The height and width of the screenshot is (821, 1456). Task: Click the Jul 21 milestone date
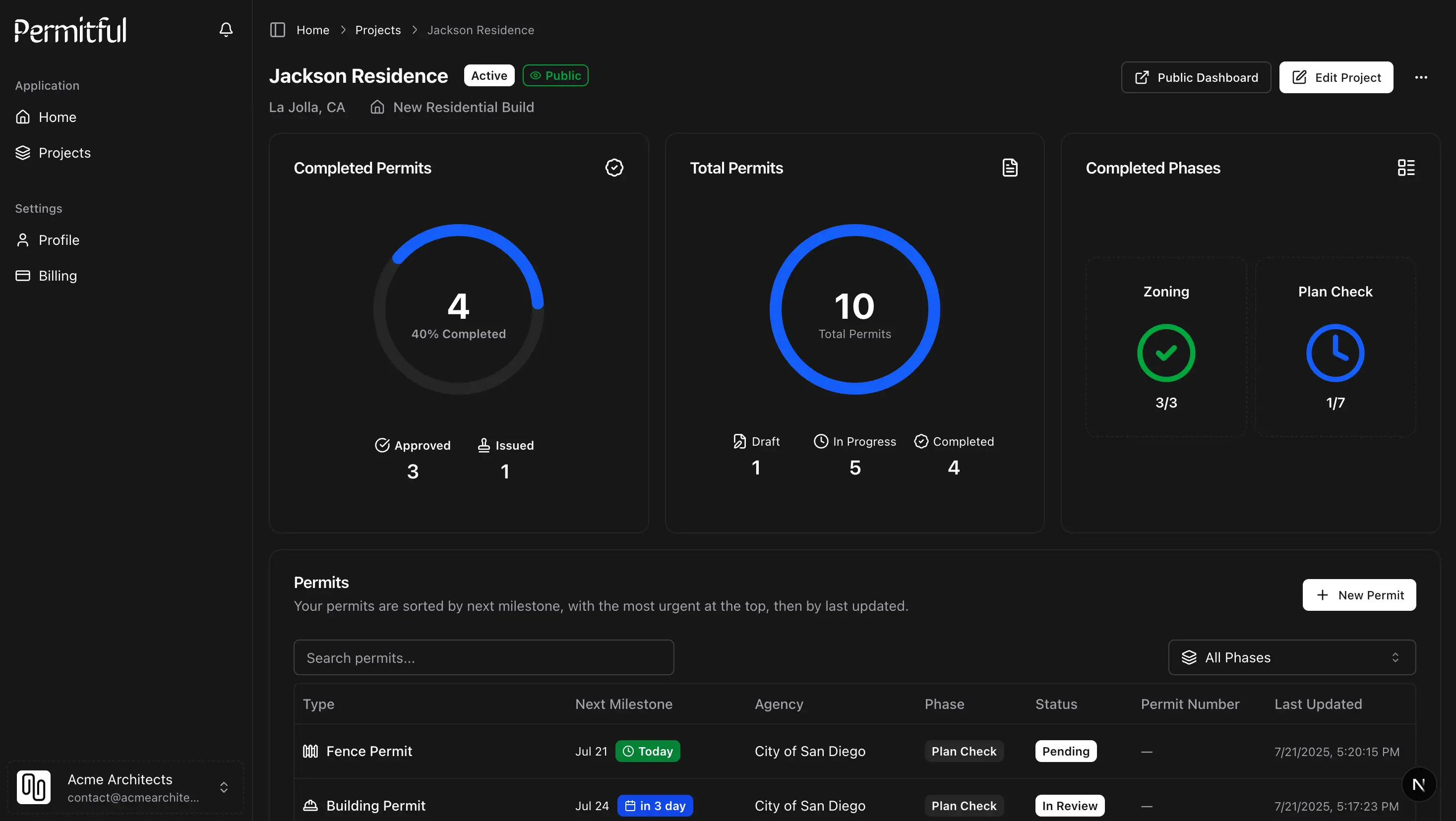click(591, 751)
